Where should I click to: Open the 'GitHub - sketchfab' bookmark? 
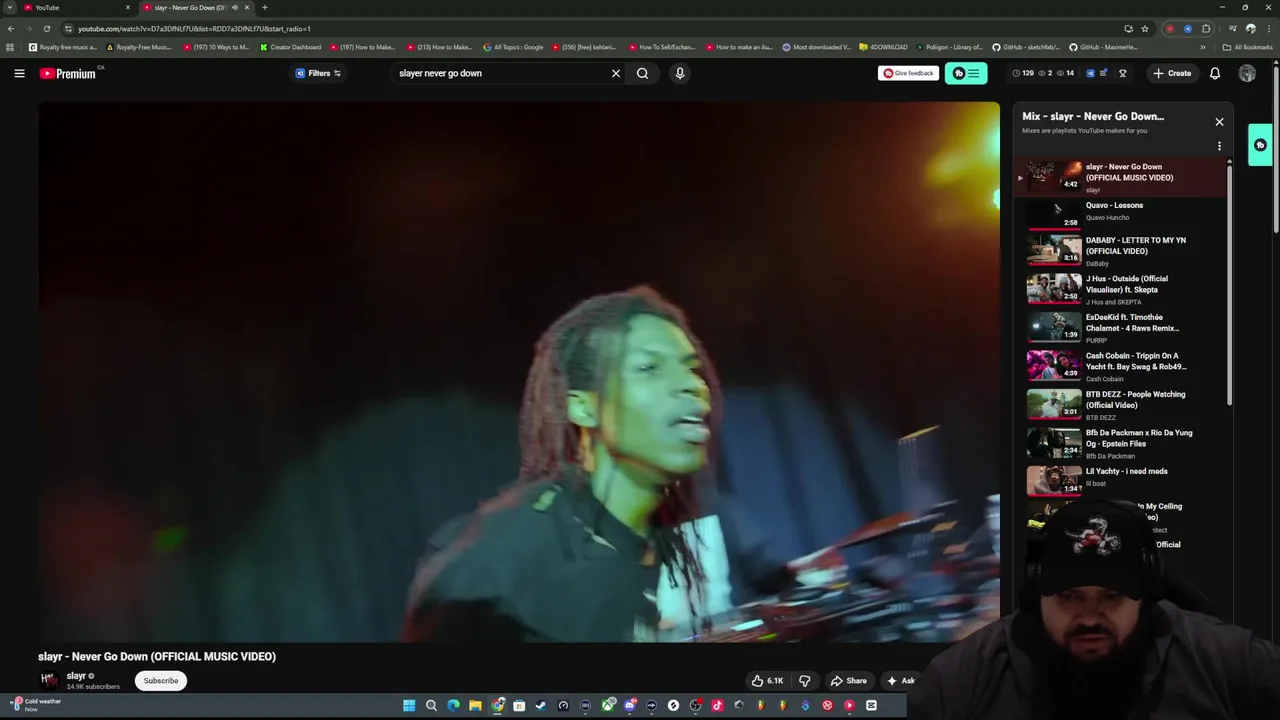(x=1025, y=47)
